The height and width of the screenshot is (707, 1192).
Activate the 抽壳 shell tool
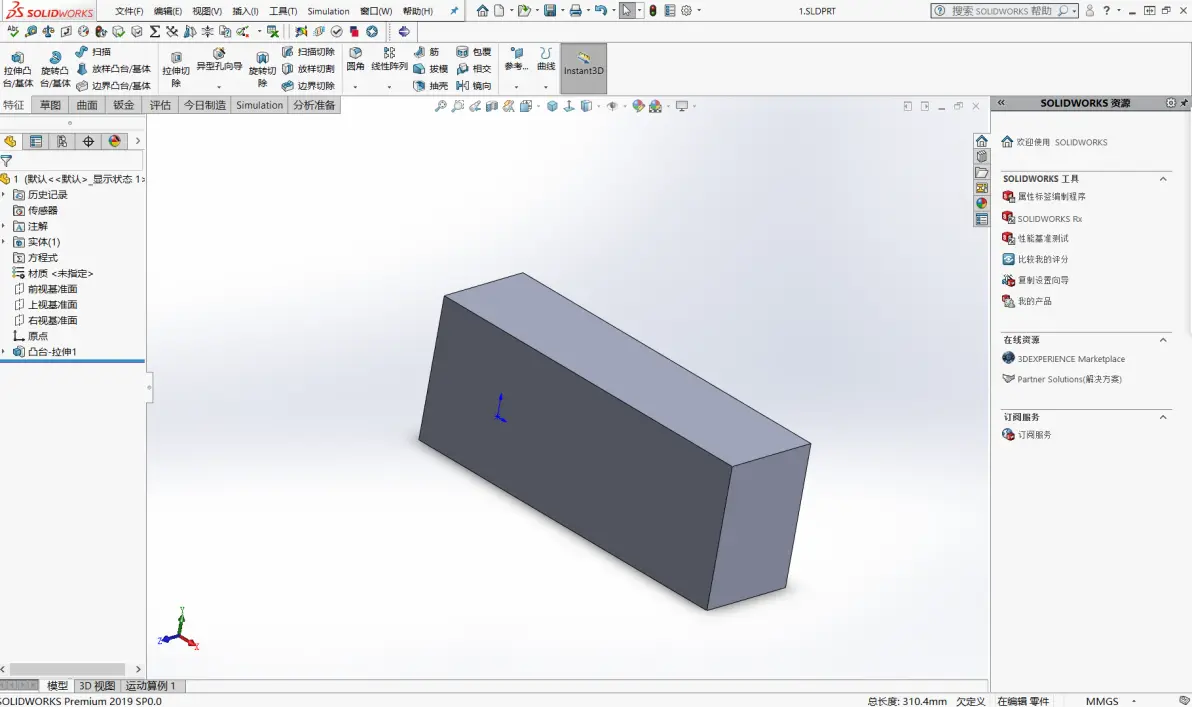(x=430, y=86)
